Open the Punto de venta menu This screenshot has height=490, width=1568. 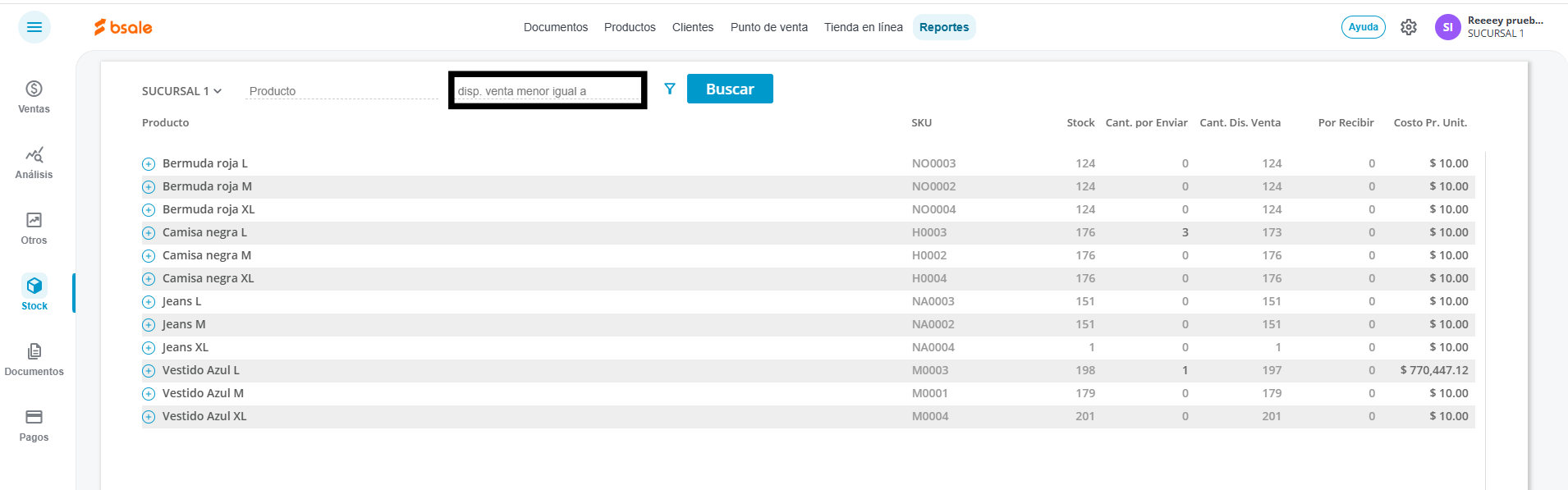pyautogui.click(x=769, y=27)
